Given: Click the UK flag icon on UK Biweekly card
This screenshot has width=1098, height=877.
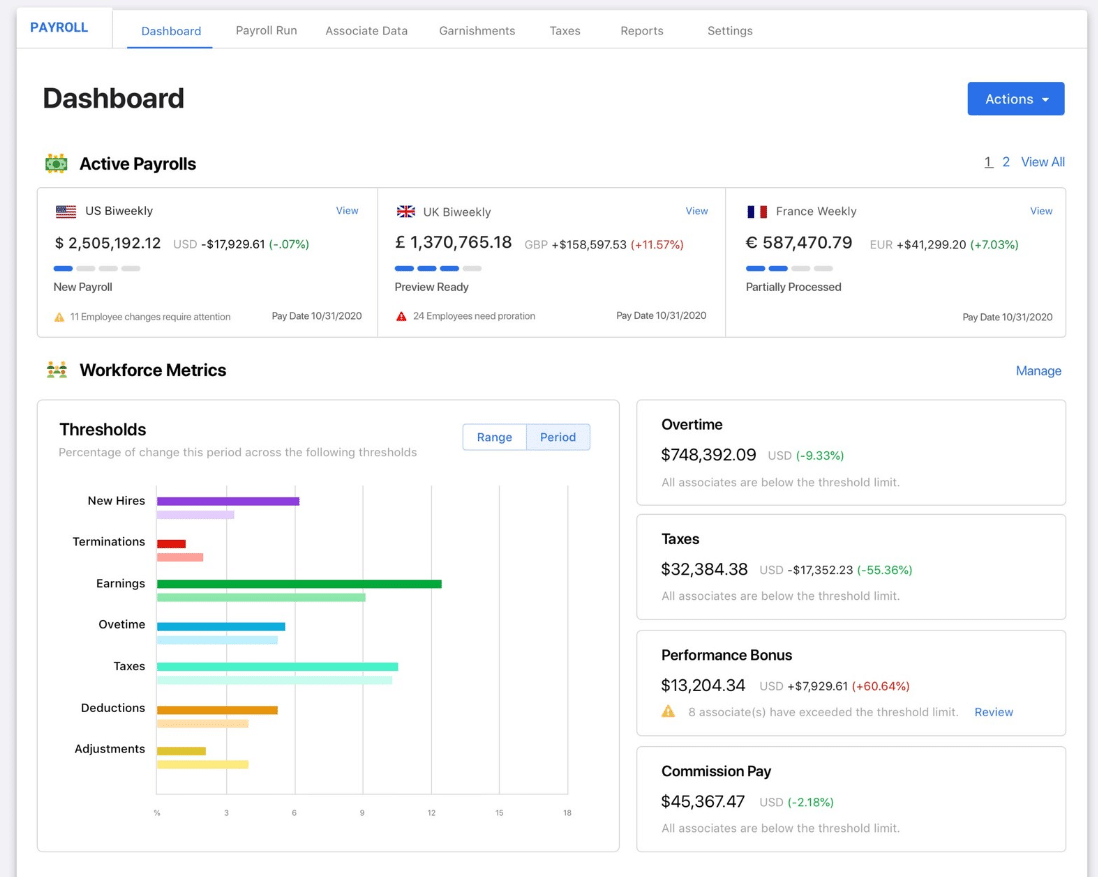Looking at the screenshot, I should coord(406,211).
